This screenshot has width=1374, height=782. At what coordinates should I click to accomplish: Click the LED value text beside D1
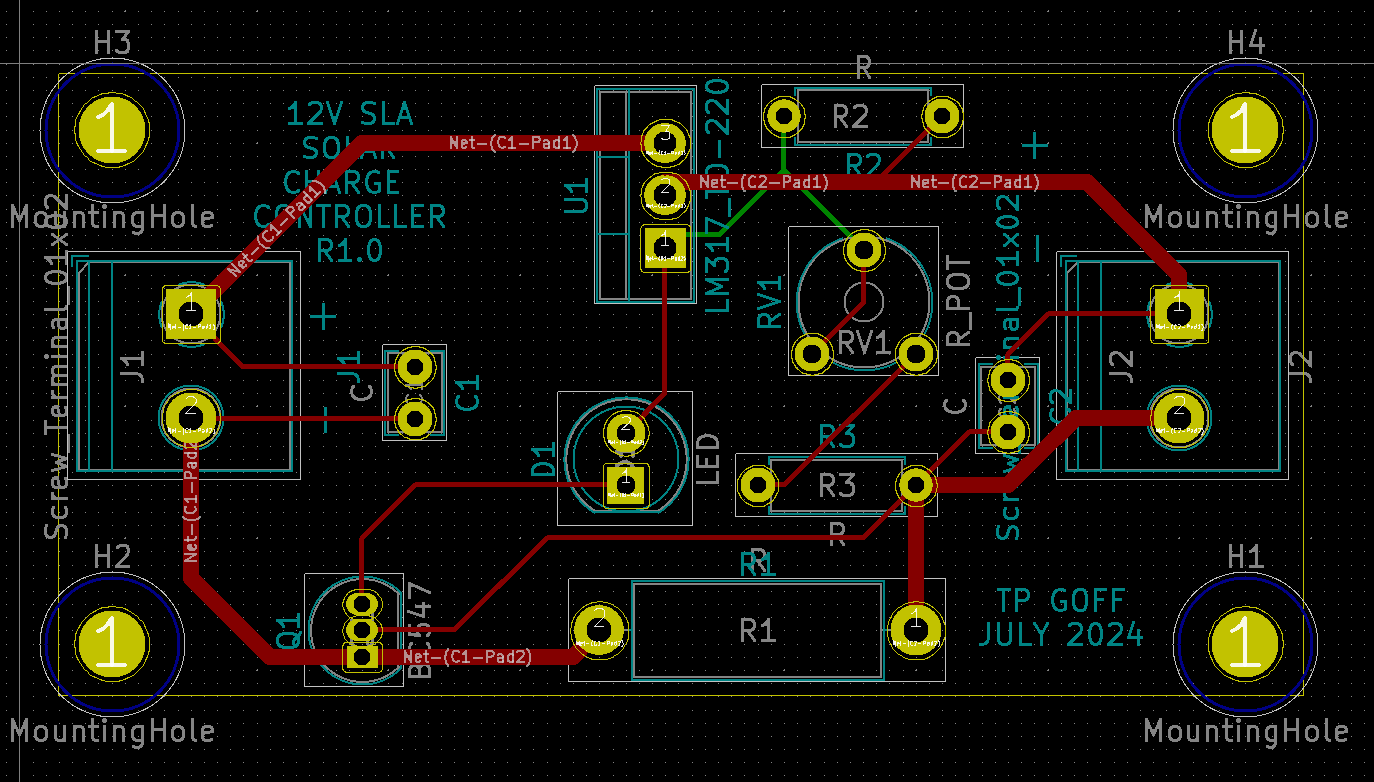pyautogui.click(x=707, y=460)
